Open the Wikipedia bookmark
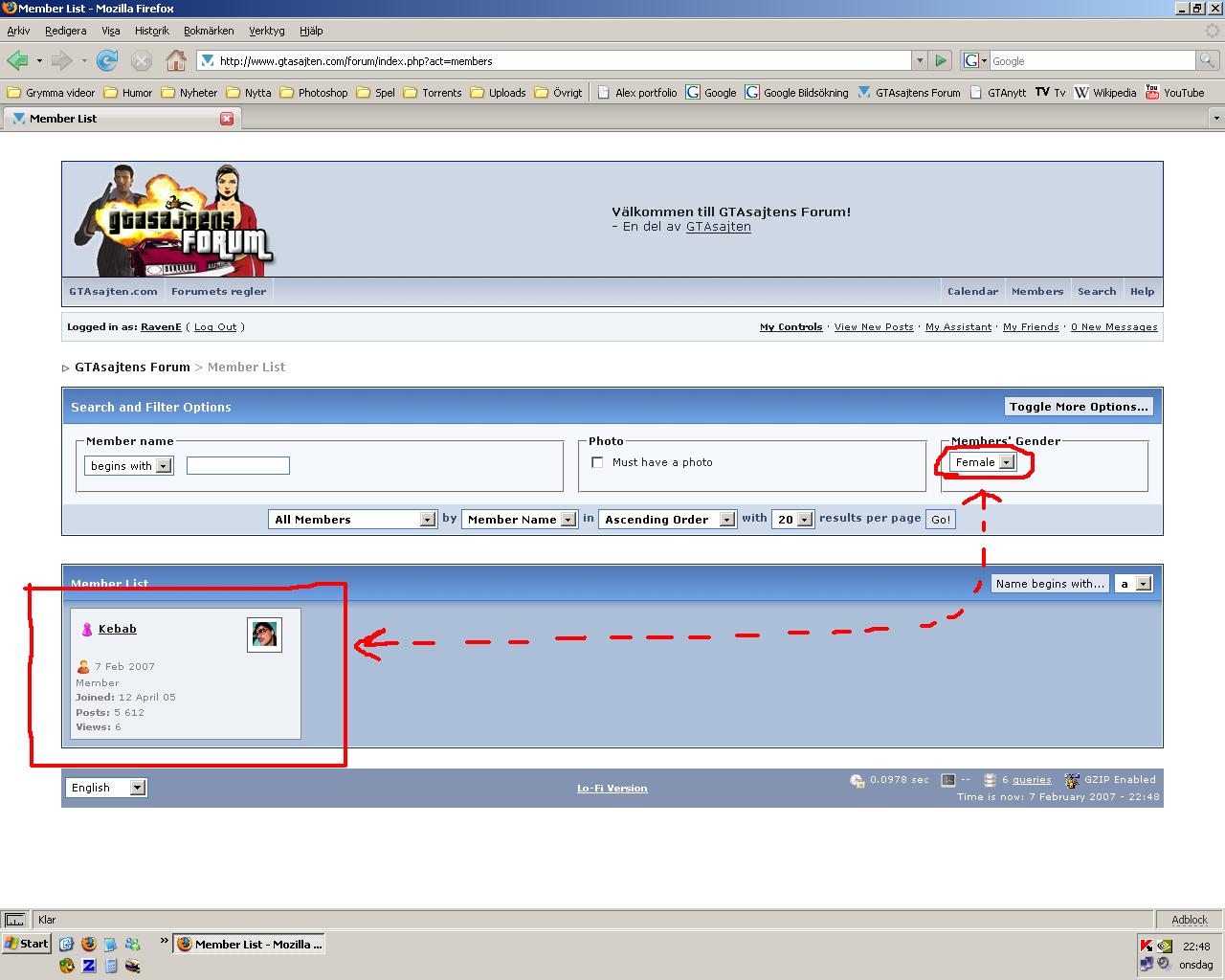The width and height of the screenshot is (1225, 980). tap(1105, 93)
